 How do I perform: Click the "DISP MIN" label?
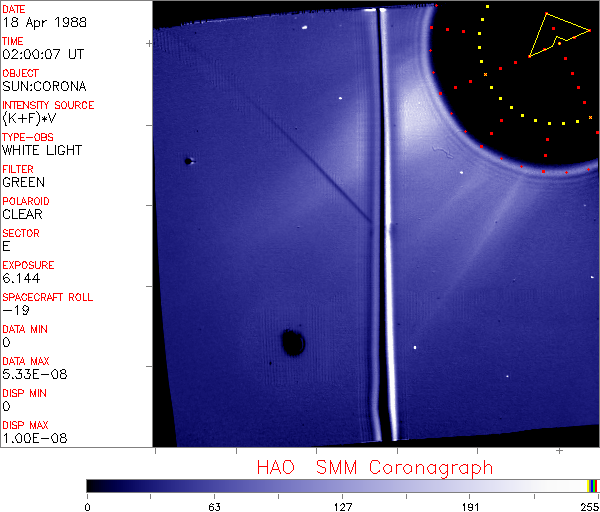(24, 393)
